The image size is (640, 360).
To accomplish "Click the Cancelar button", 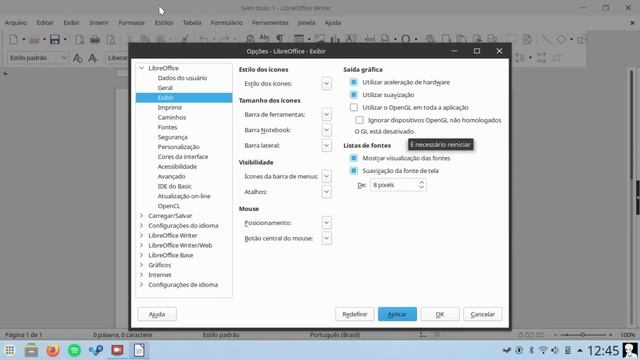I will point(482,314).
